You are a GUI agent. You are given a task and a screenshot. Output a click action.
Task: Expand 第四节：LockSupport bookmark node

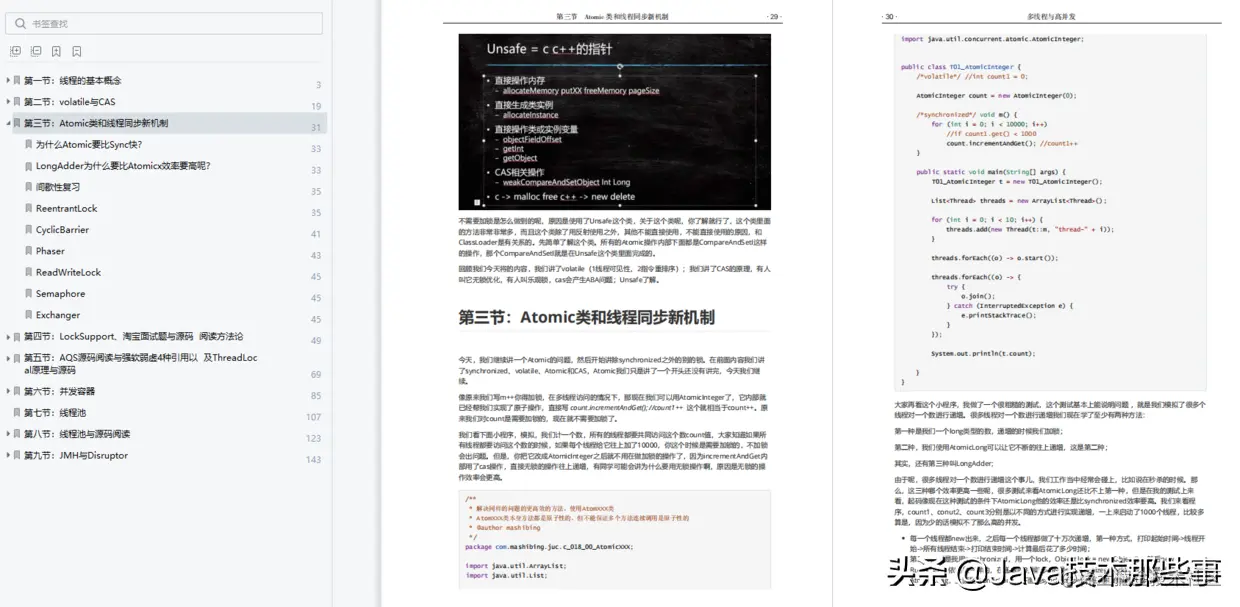(7, 337)
